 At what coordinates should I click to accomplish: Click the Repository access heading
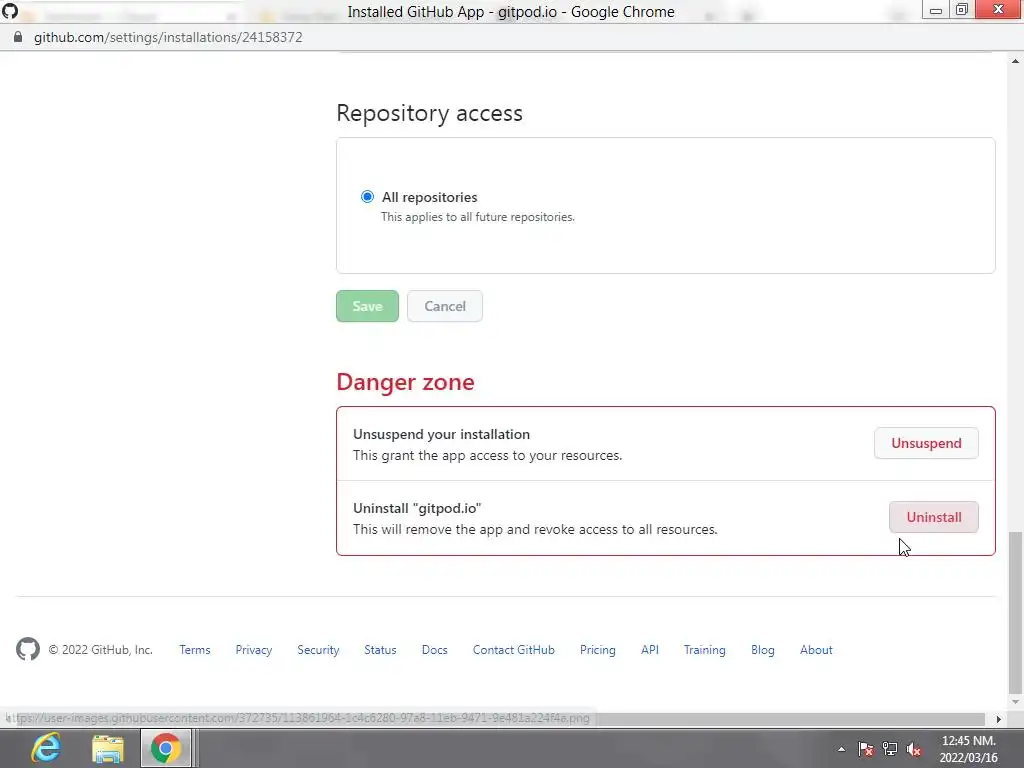point(429,113)
